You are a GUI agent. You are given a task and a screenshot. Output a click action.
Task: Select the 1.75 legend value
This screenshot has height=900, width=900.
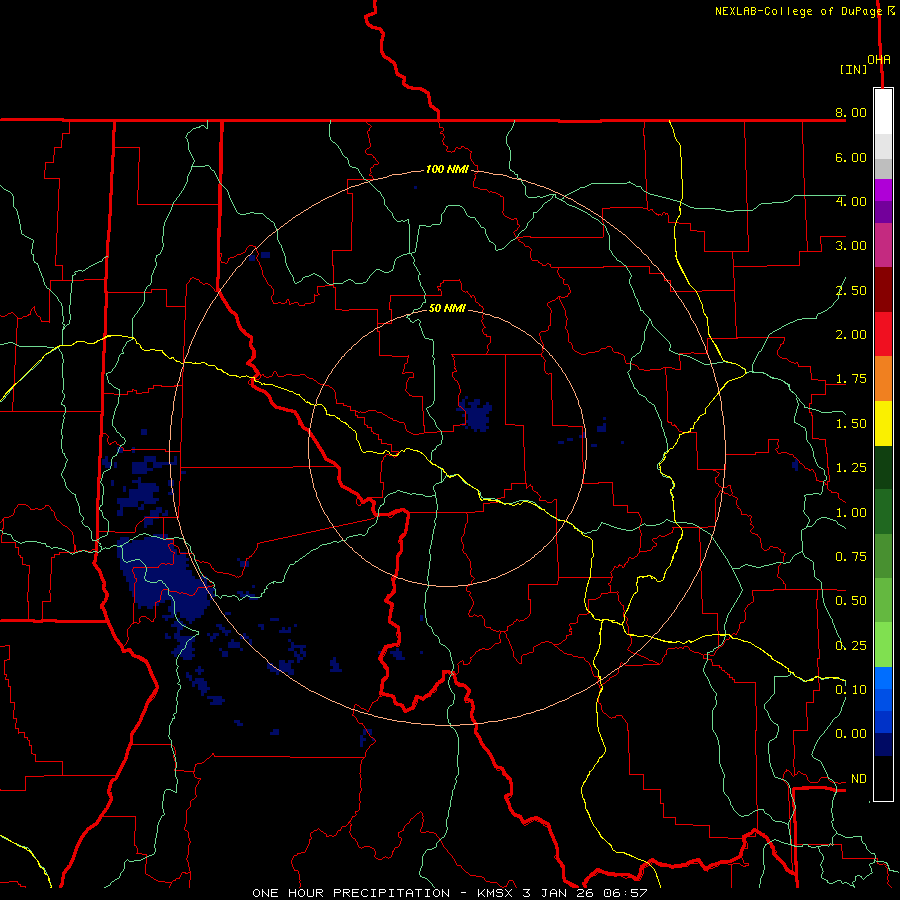(851, 379)
